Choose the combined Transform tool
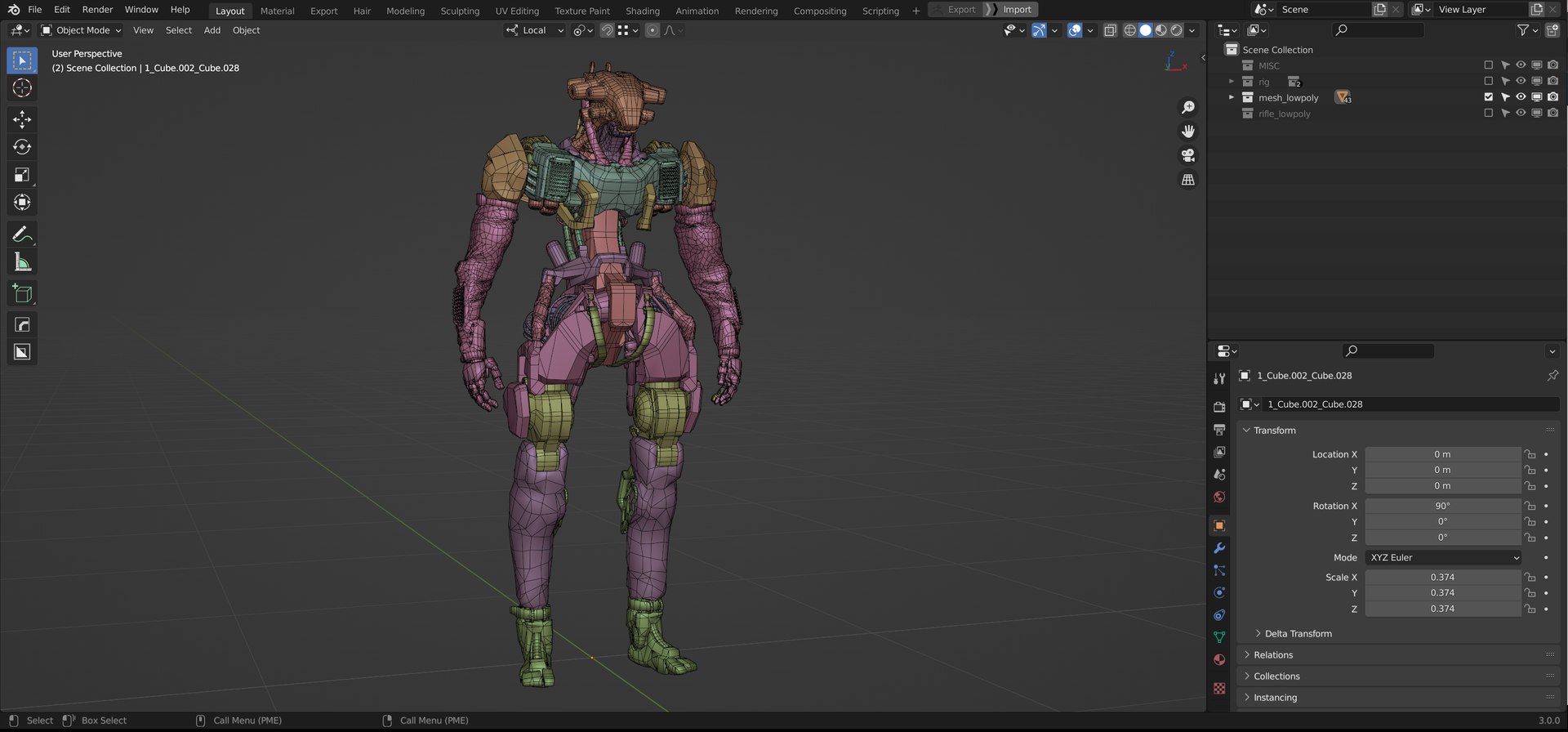 point(22,203)
